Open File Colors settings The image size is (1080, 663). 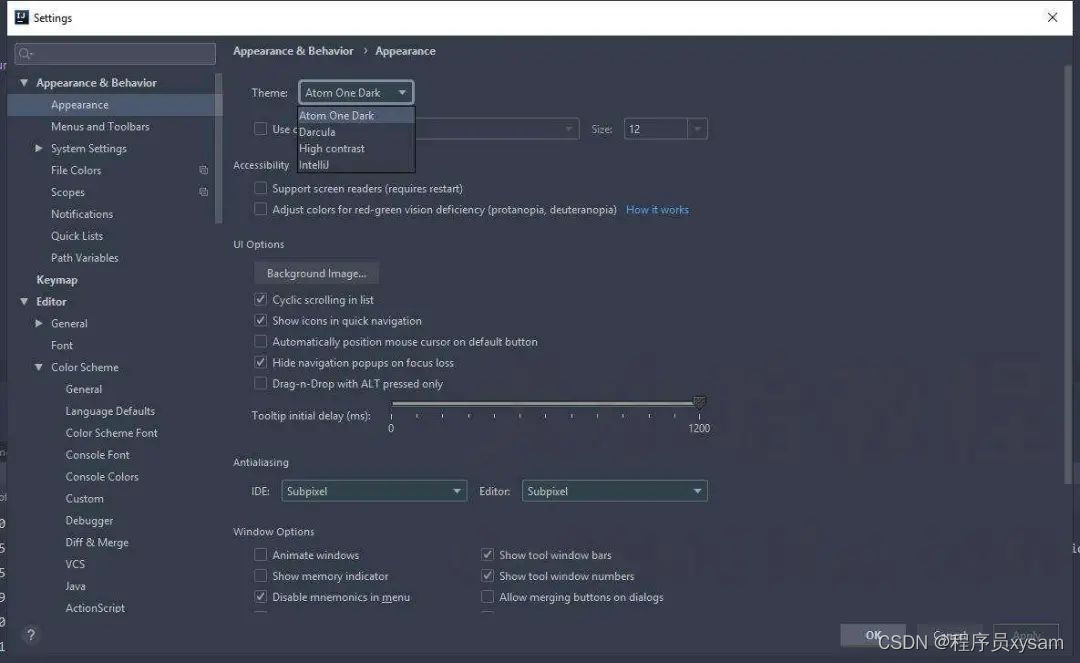coord(76,170)
